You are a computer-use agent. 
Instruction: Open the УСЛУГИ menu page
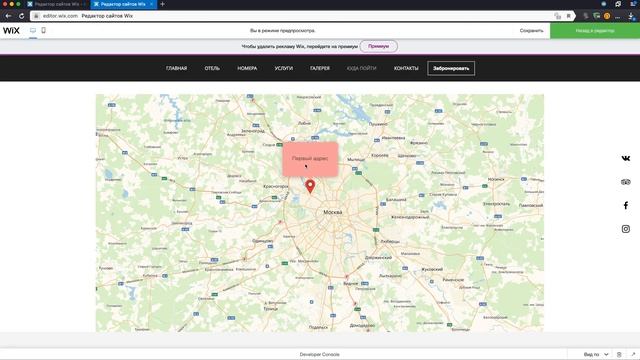click(284, 69)
